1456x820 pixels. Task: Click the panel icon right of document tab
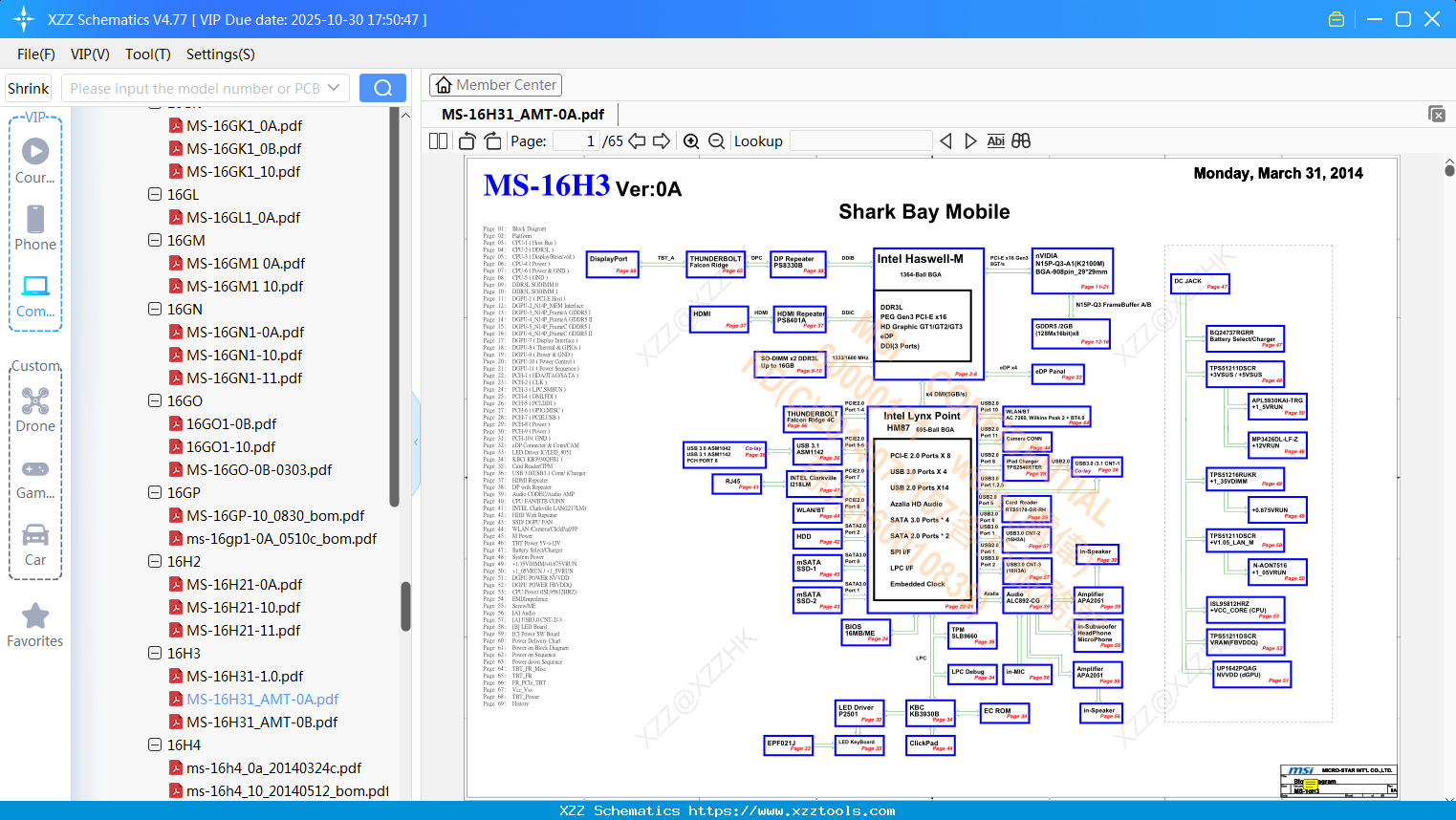coord(1437,114)
